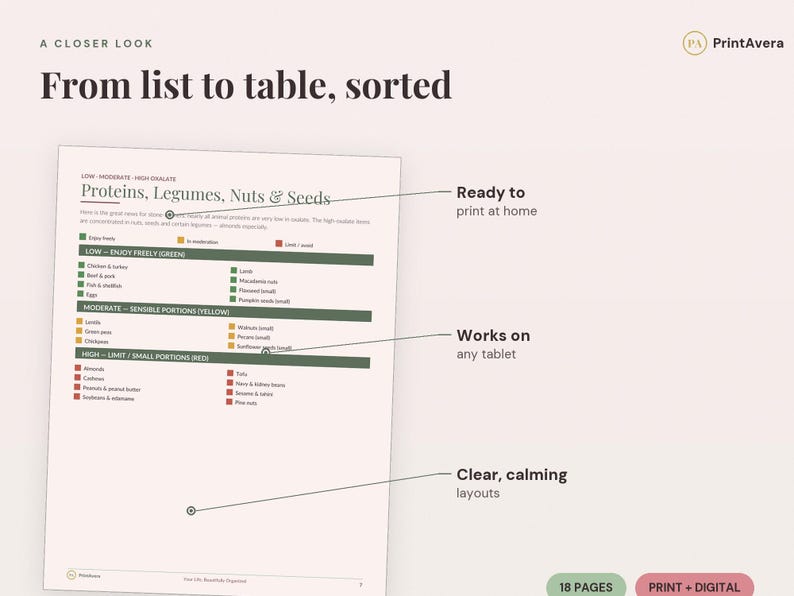This screenshot has height=596, width=794.
Task: Click the 'Pecans (small)' list item
Action: pos(249,337)
